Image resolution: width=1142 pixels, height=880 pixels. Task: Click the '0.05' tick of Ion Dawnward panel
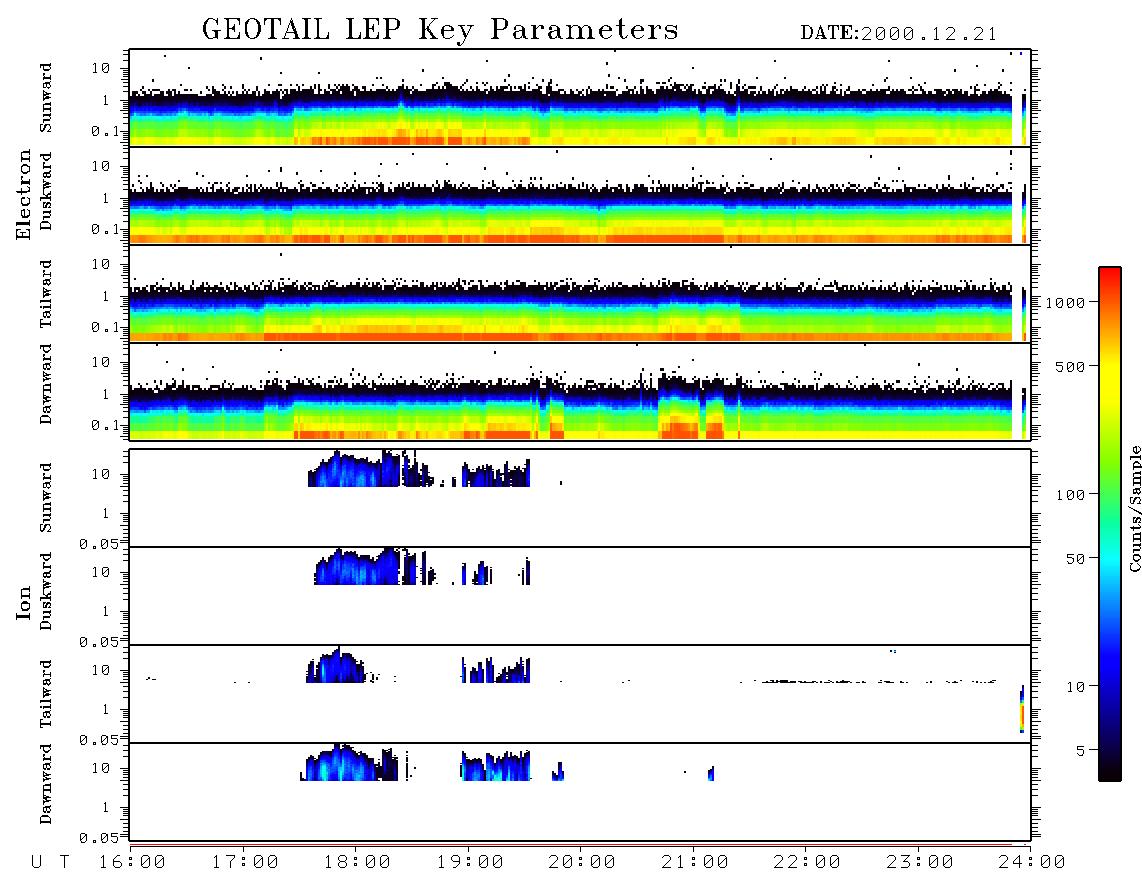[98, 838]
